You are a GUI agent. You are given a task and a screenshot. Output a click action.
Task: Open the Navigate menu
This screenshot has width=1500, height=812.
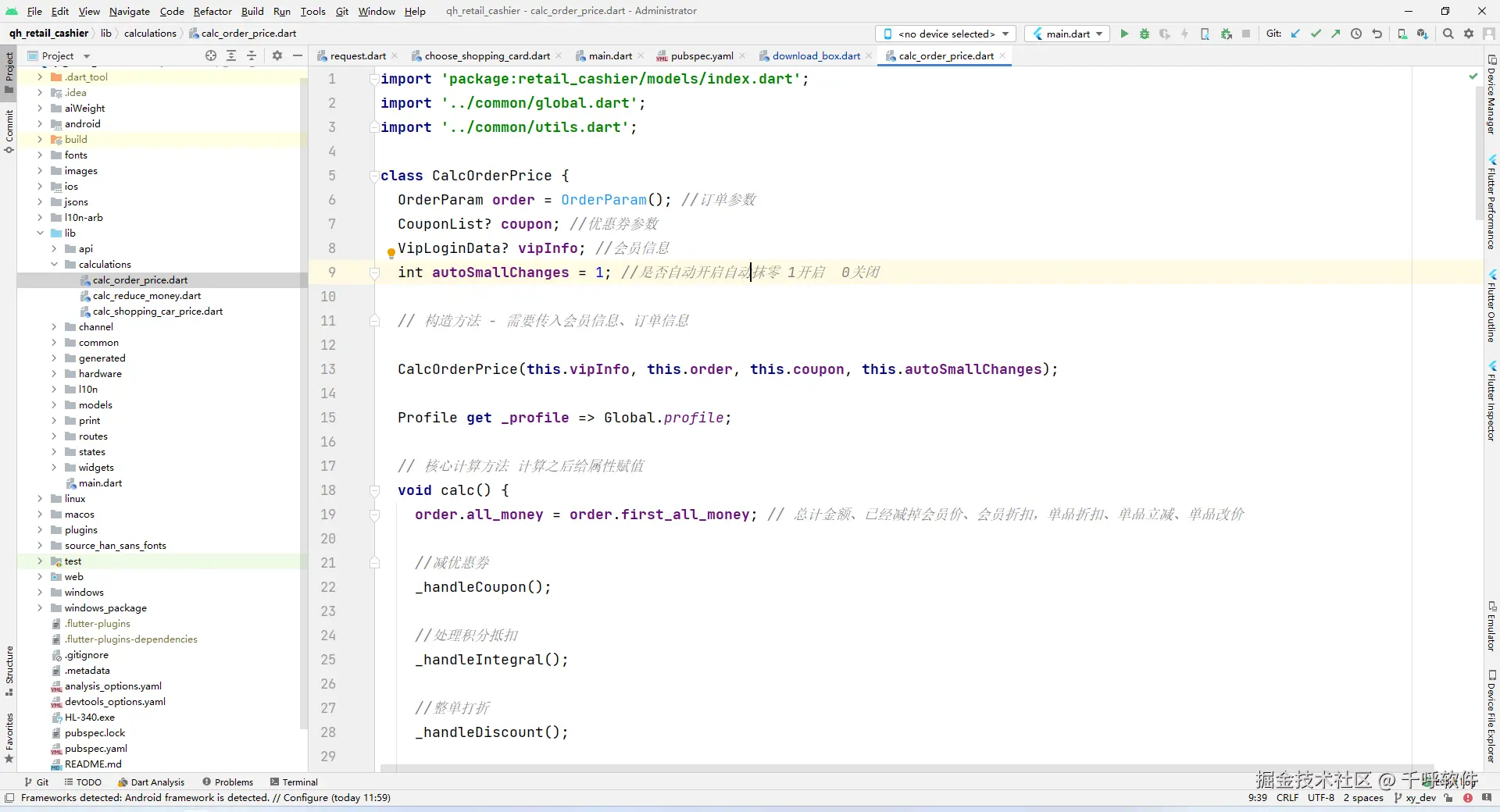[x=130, y=11]
